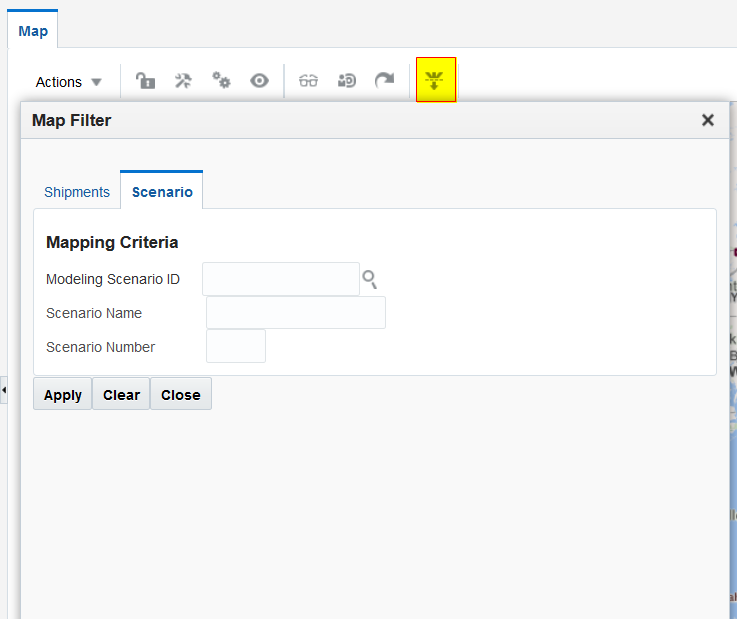
Task: Select the Scenario tab
Action: point(162,192)
